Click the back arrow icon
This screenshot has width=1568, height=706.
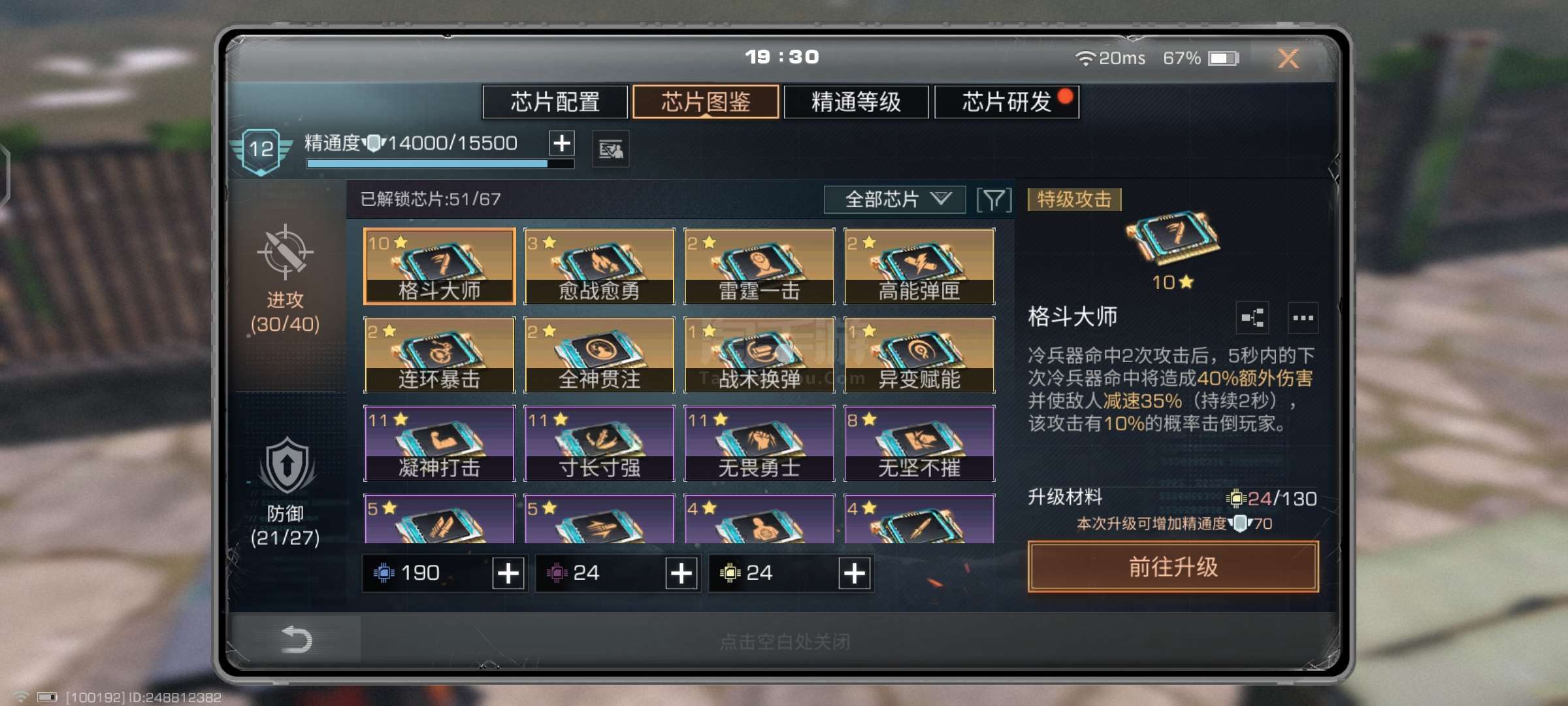296,639
